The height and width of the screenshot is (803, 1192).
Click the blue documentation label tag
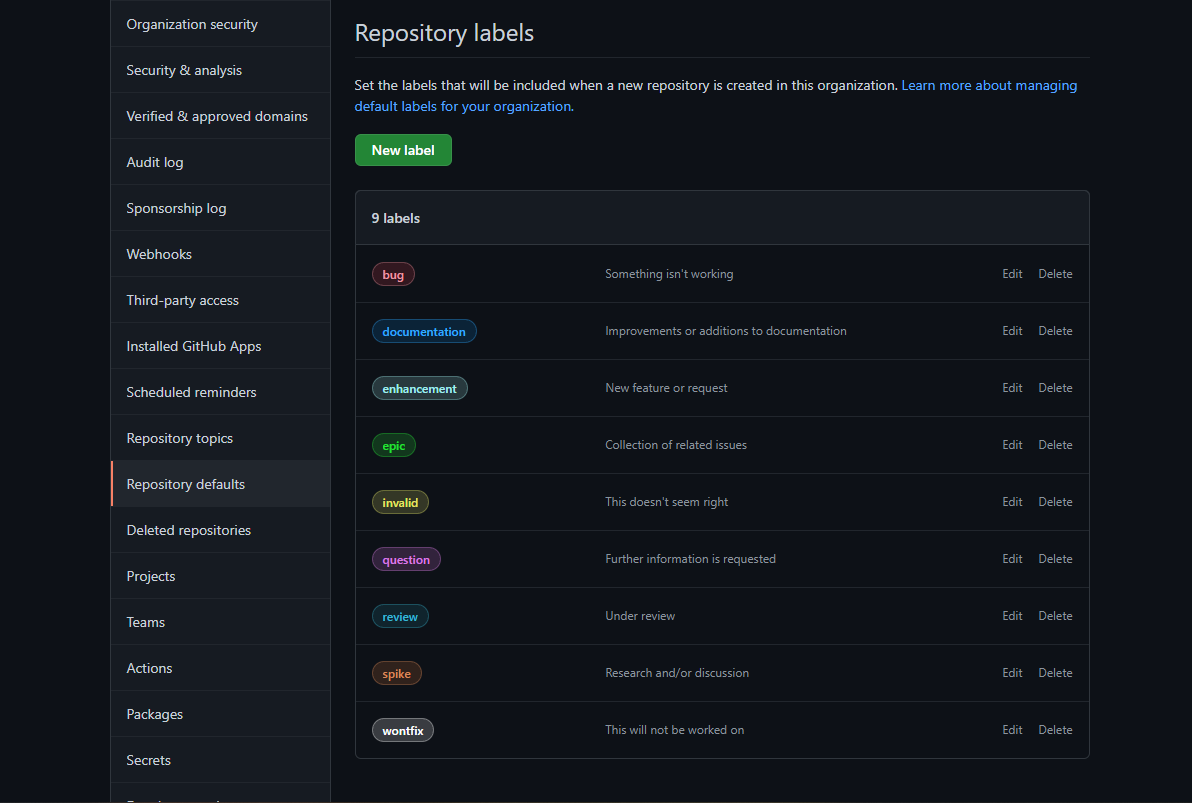424,332
